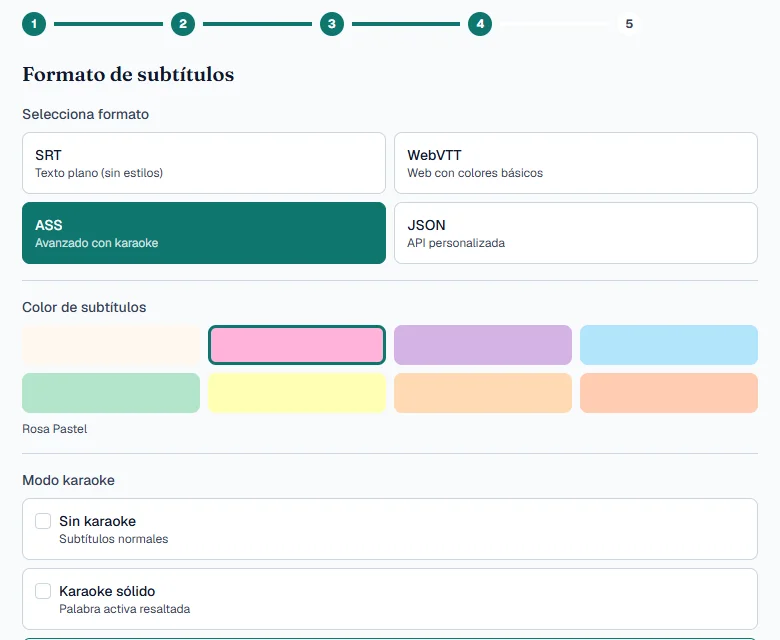Jump to wizard step 5
780x640 pixels.
(629, 24)
